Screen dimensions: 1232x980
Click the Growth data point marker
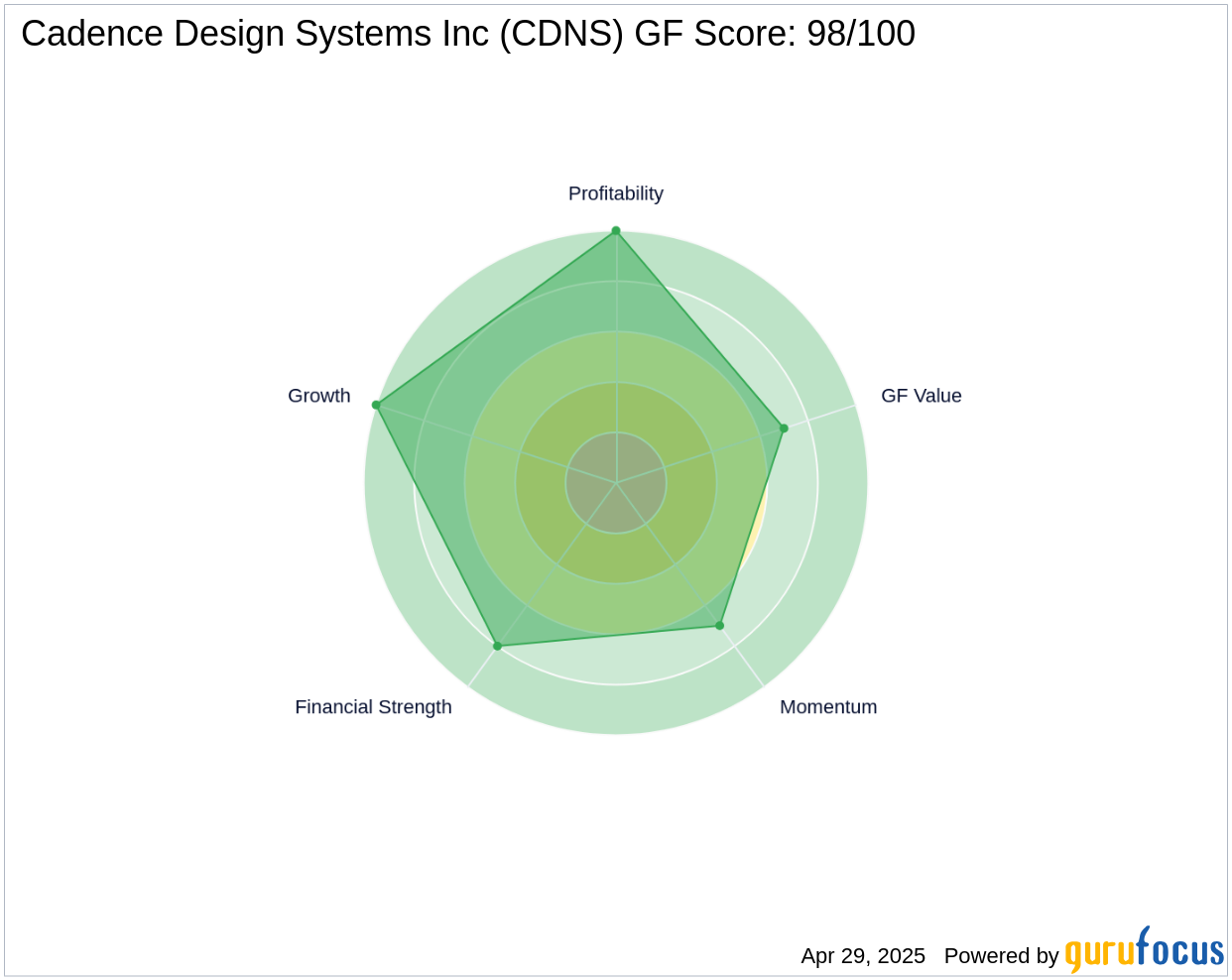coord(376,405)
